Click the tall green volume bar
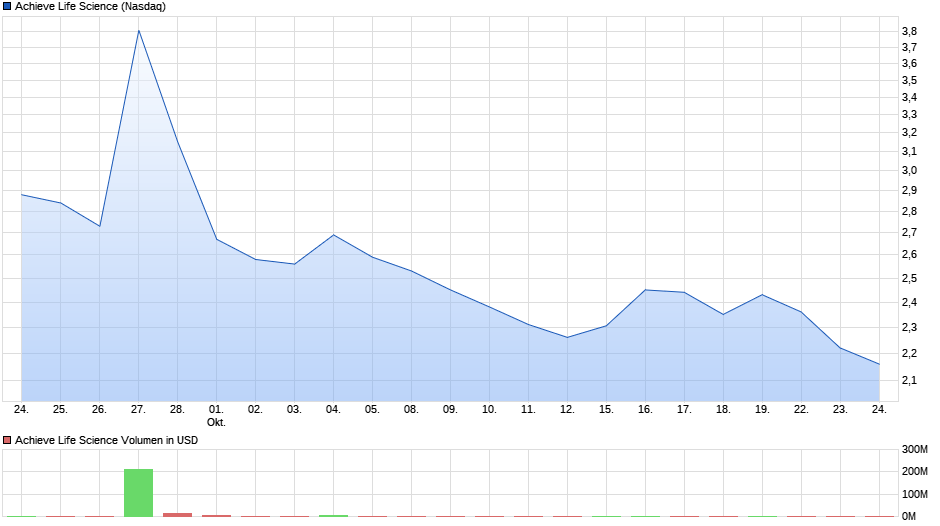 (139, 492)
